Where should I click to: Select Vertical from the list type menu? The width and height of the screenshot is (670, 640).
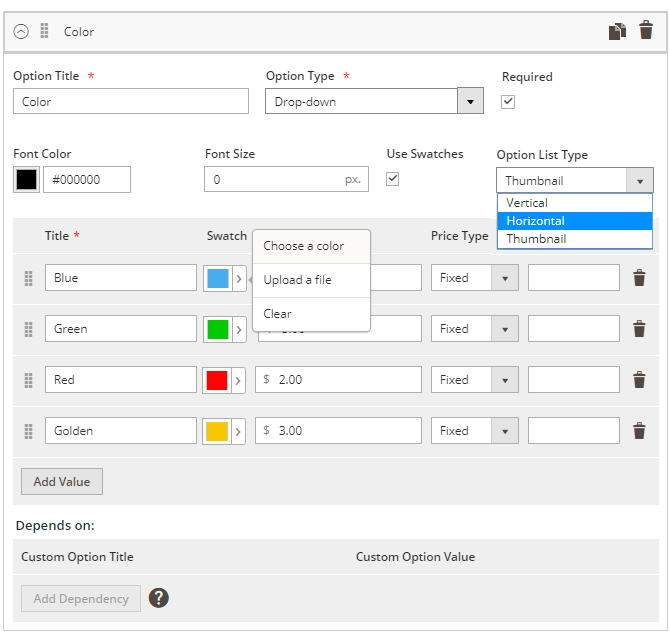(575, 203)
